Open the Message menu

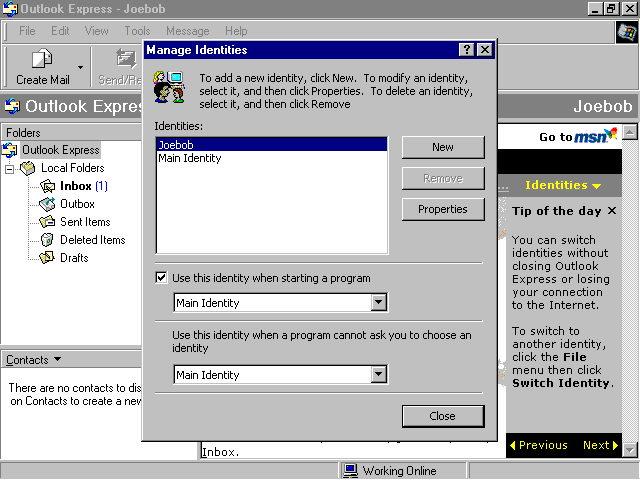(187, 31)
